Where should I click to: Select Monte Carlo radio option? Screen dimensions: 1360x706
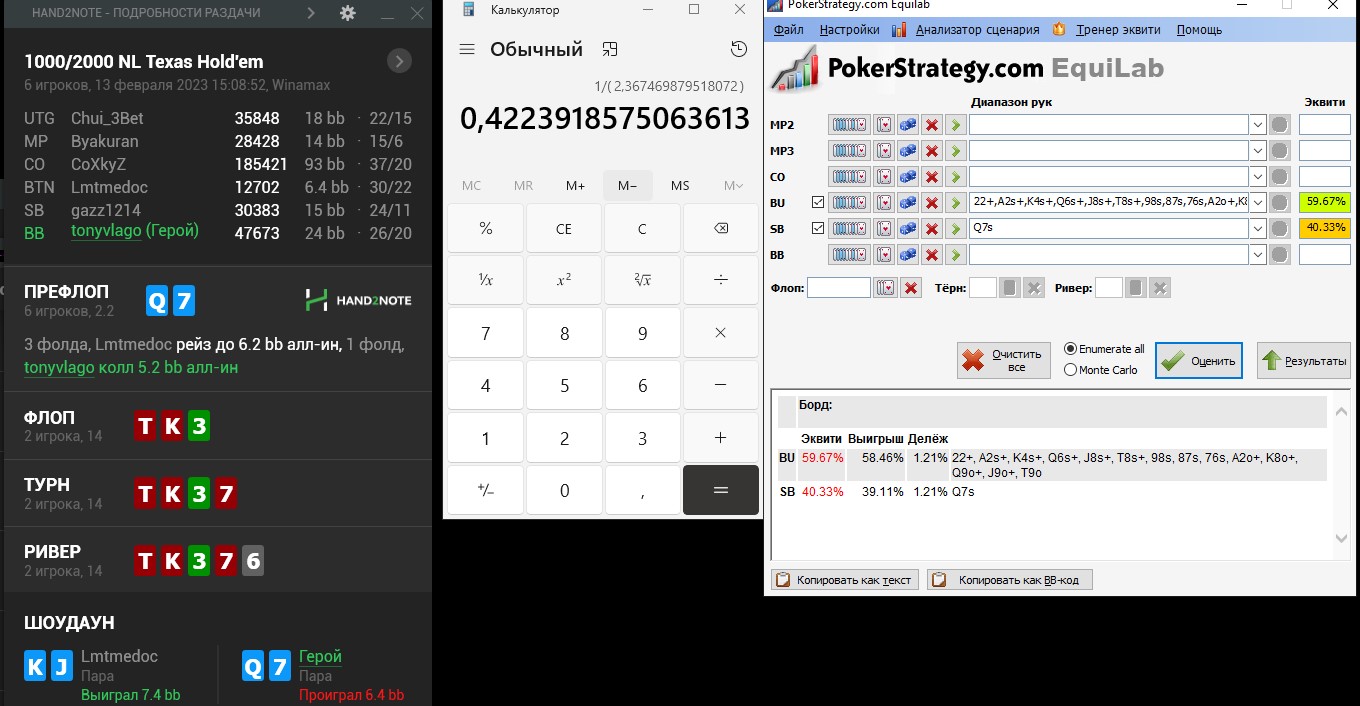pyautogui.click(x=1071, y=370)
